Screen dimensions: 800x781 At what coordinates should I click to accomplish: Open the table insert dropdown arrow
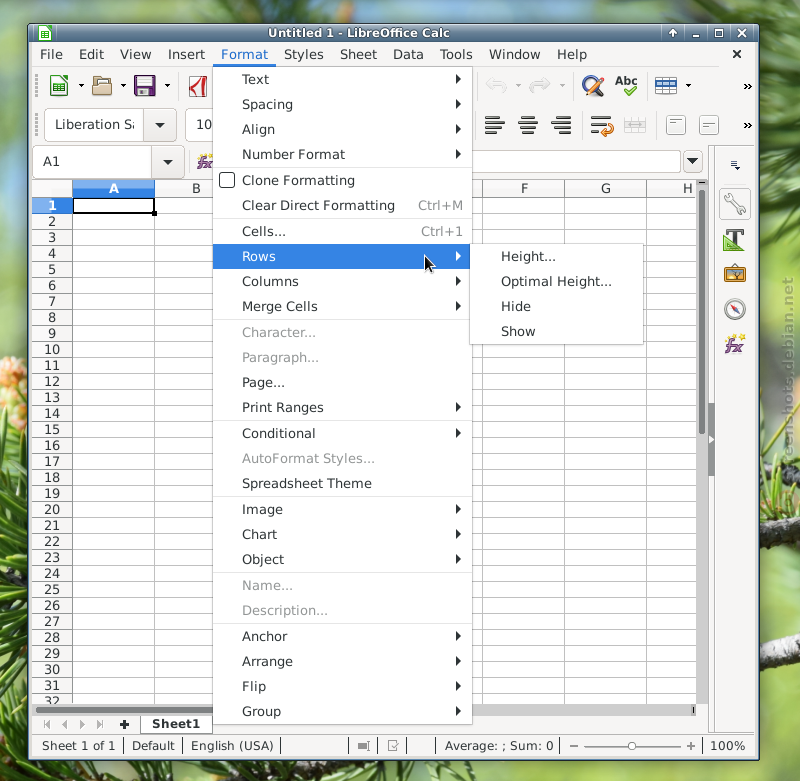pyautogui.click(x=688, y=86)
